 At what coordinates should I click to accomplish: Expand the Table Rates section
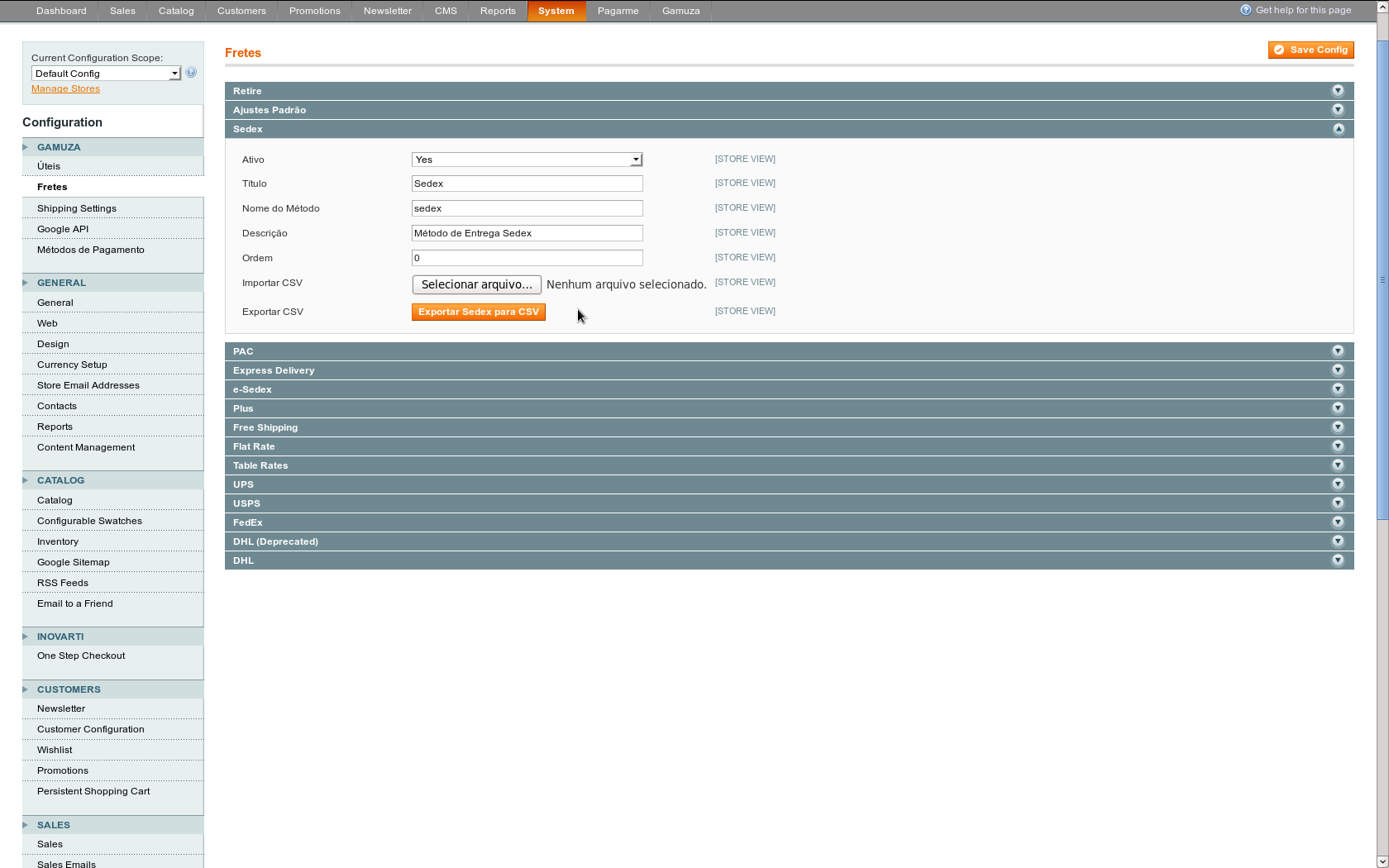(x=789, y=465)
